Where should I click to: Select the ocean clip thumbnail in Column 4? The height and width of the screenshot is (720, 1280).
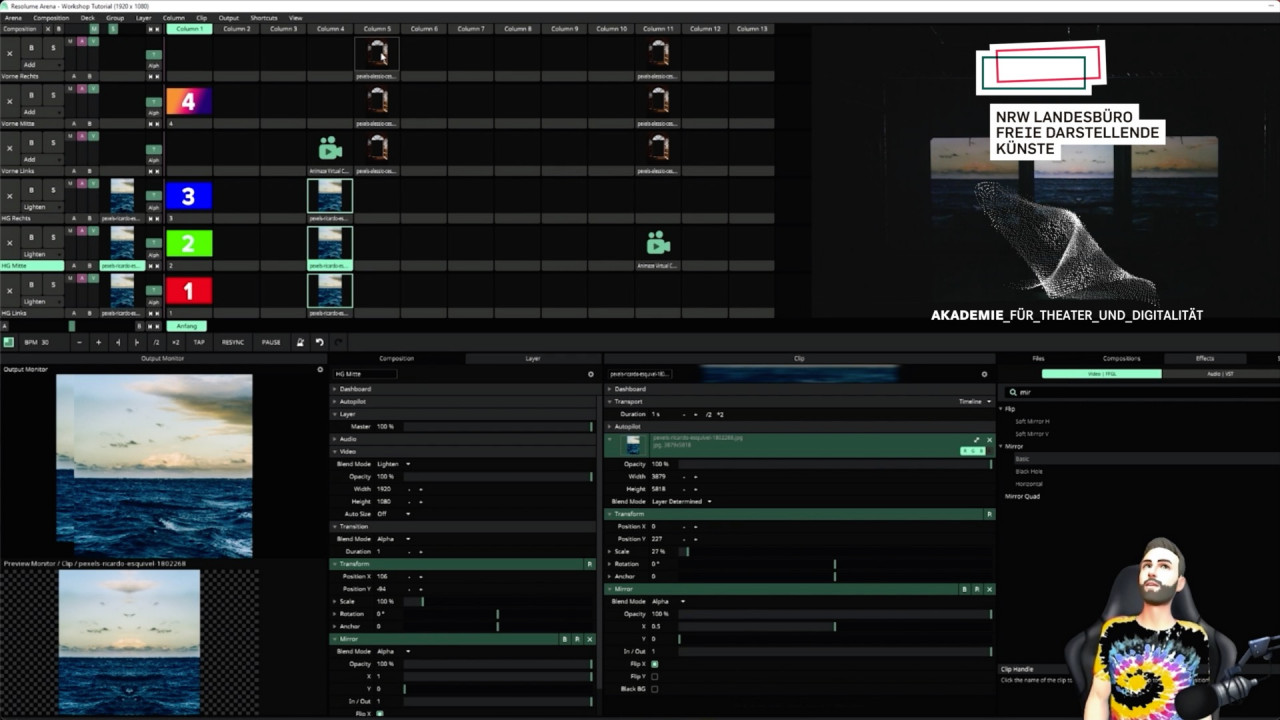click(x=330, y=195)
